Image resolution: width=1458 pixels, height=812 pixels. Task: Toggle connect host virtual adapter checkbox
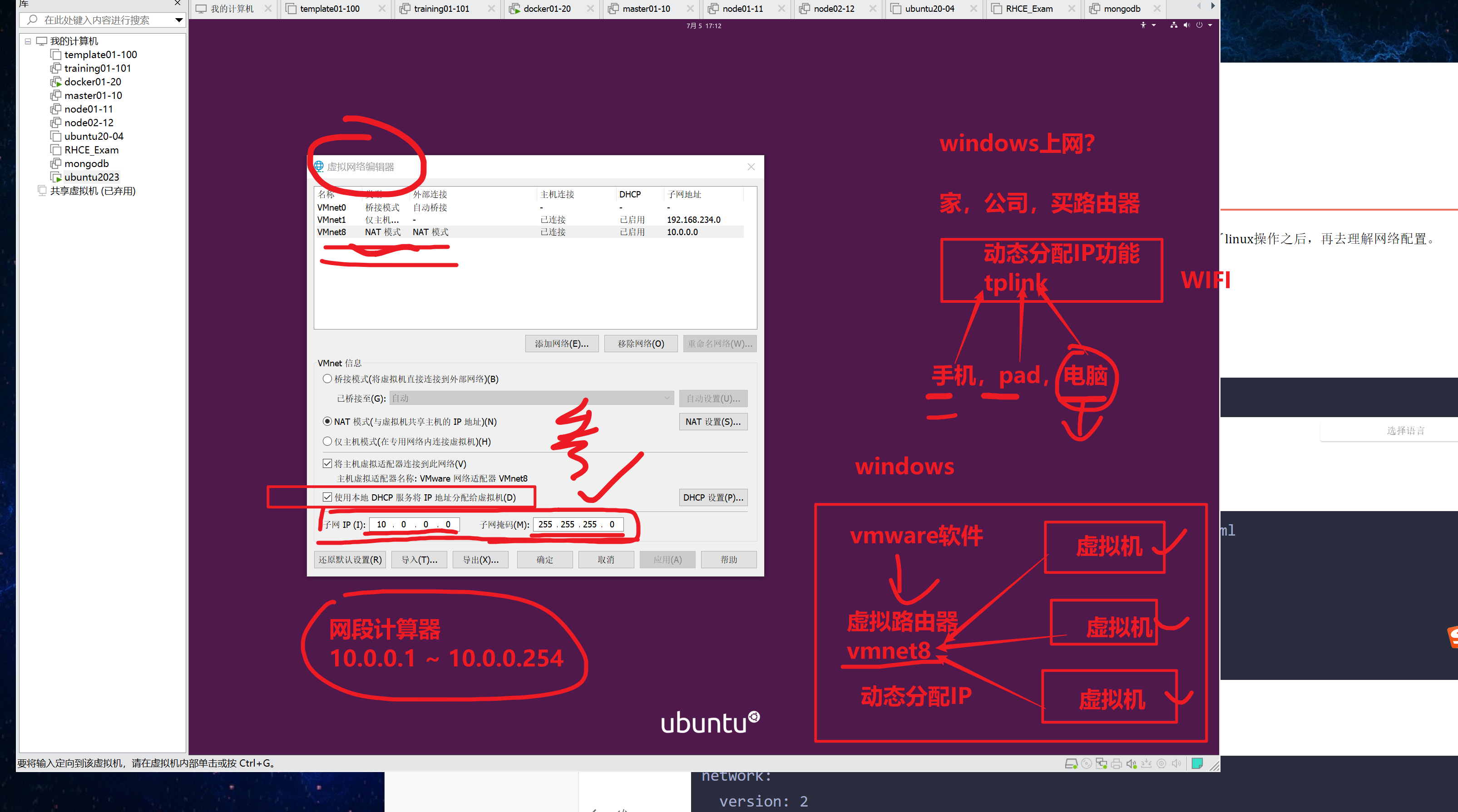pyautogui.click(x=327, y=463)
